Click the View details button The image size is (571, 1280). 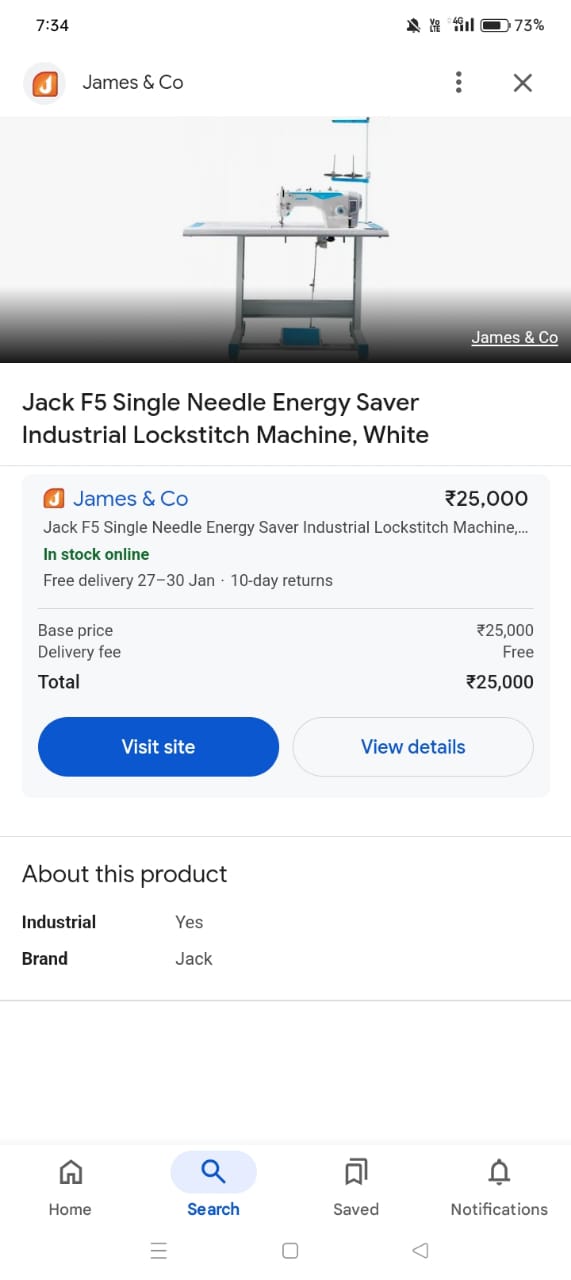click(x=413, y=747)
